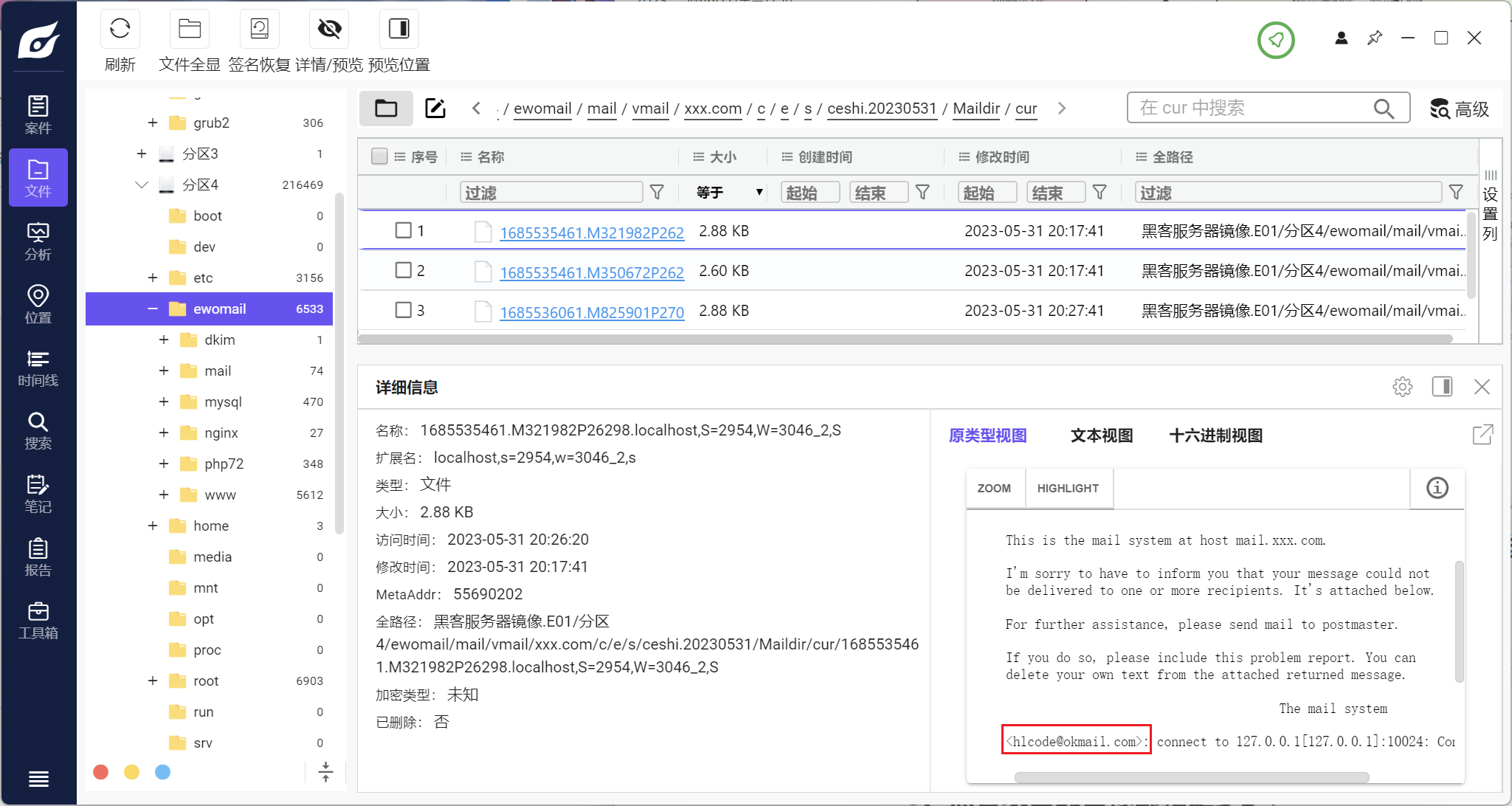1512x806 pixels.
Task: Switch to 文本视图 tab
Action: pyautogui.click(x=1102, y=435)
